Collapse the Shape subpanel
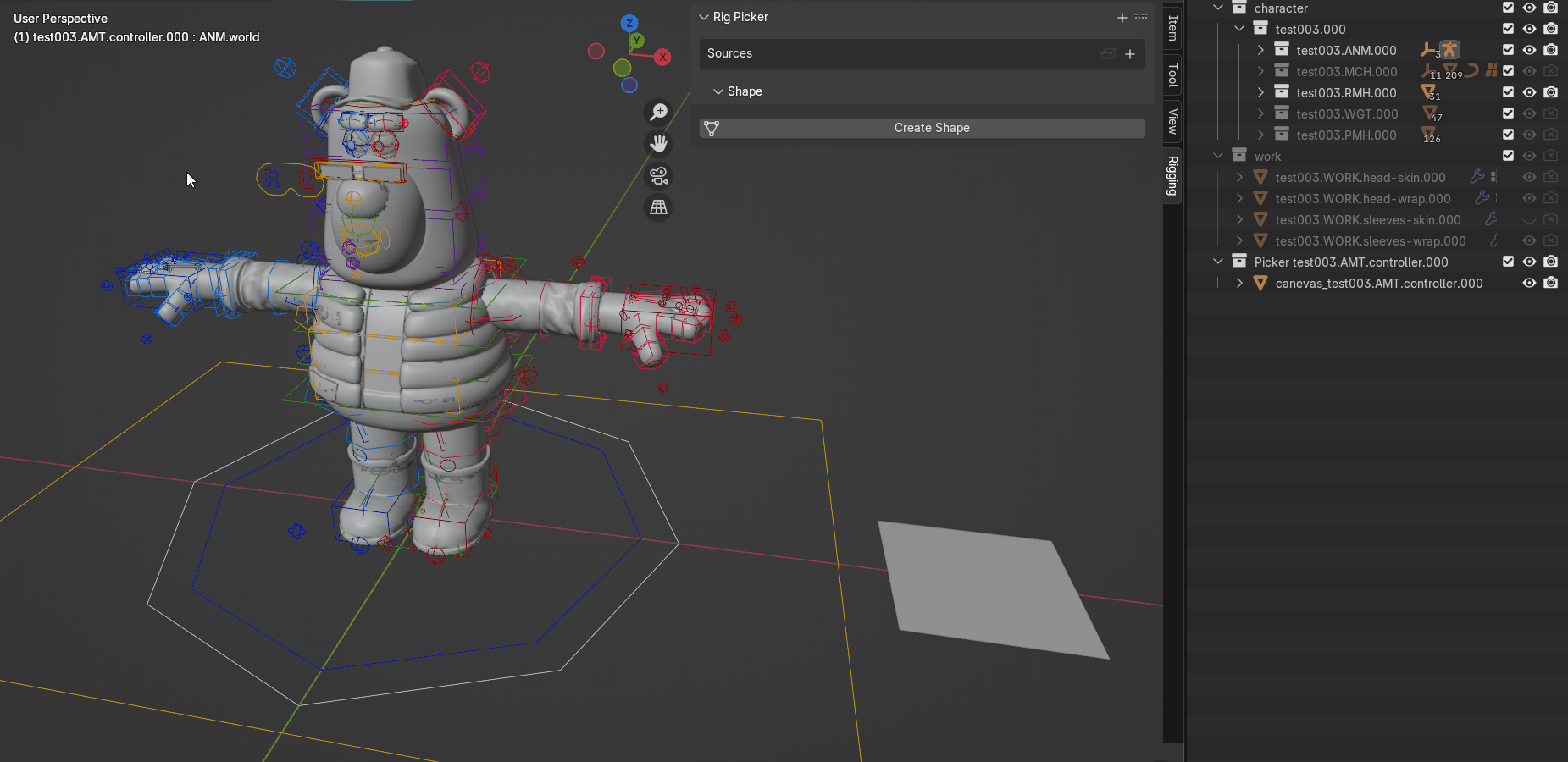Screen dimensions: 1568x762 click(718, 91)
